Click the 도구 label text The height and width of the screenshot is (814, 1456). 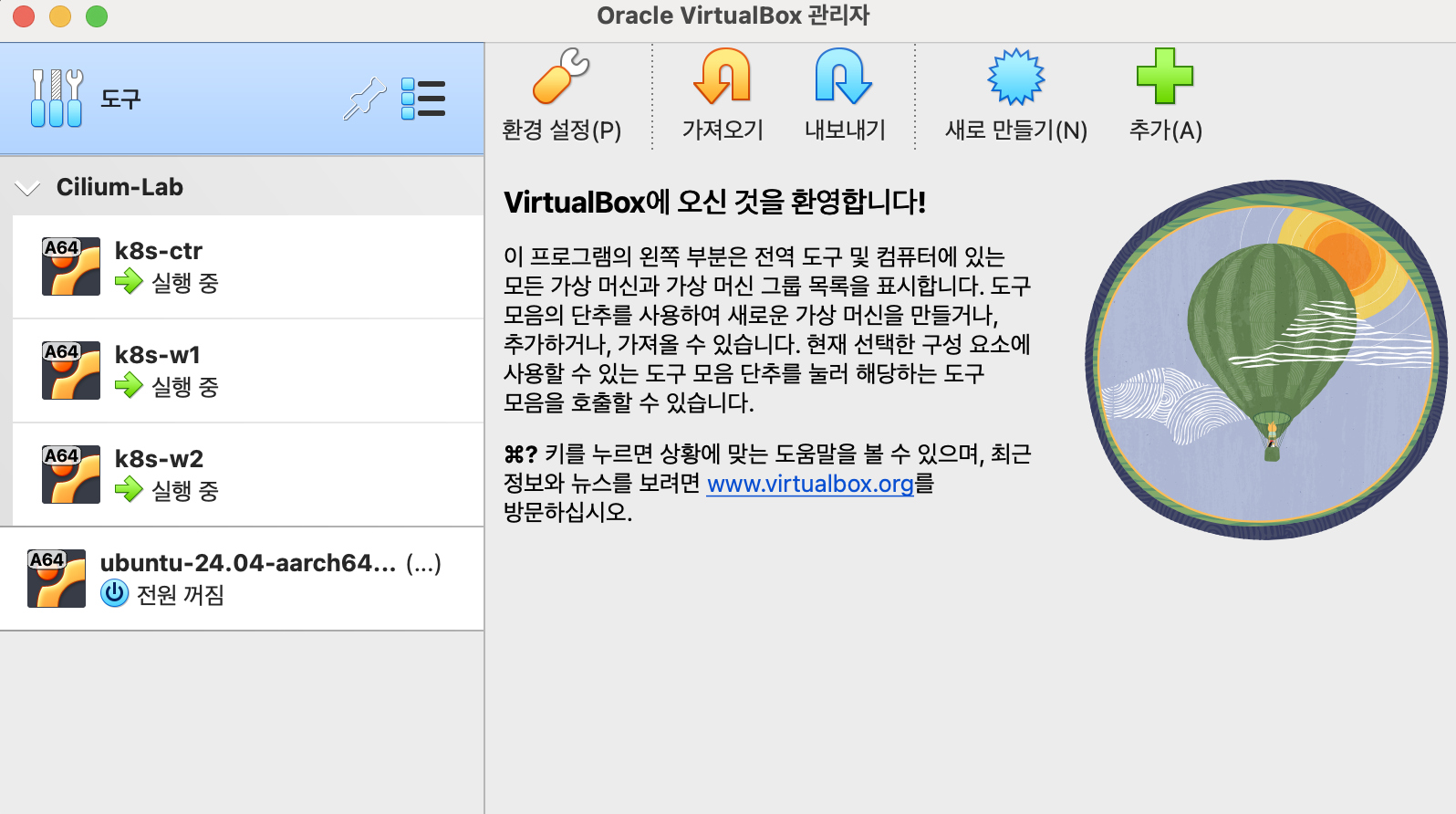coord(120,99)
